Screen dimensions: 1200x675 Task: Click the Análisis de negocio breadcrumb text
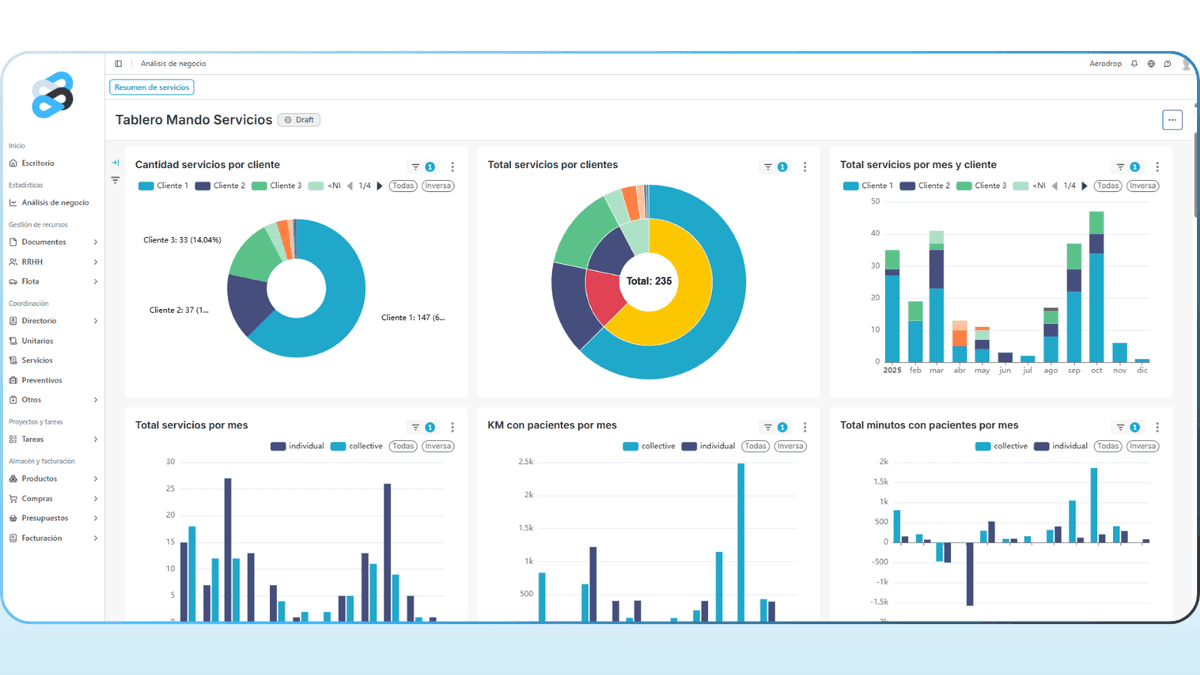coord(173,63)
